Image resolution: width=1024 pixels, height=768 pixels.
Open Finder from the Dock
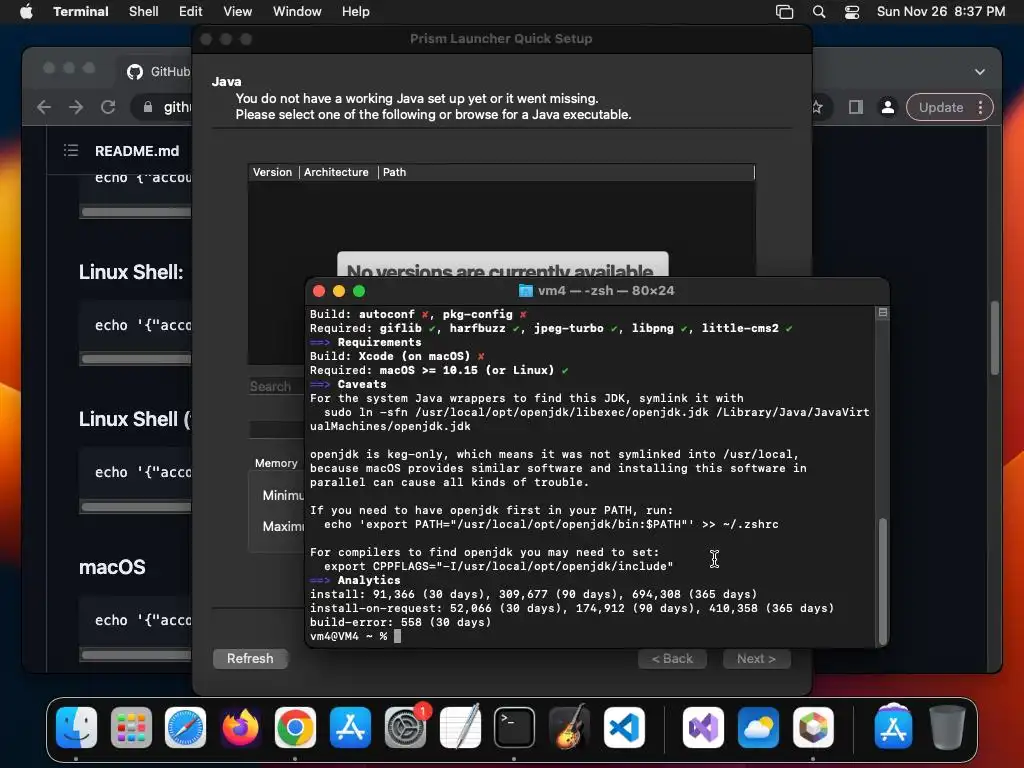tap(76, 727)
